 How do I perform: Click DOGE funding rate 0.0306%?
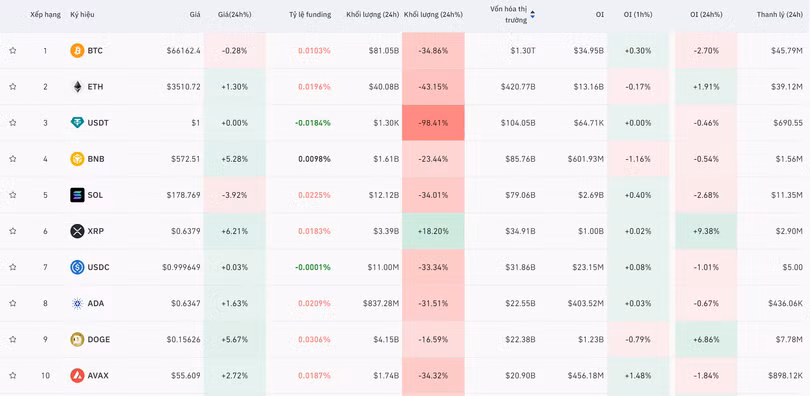pos(314,340)
